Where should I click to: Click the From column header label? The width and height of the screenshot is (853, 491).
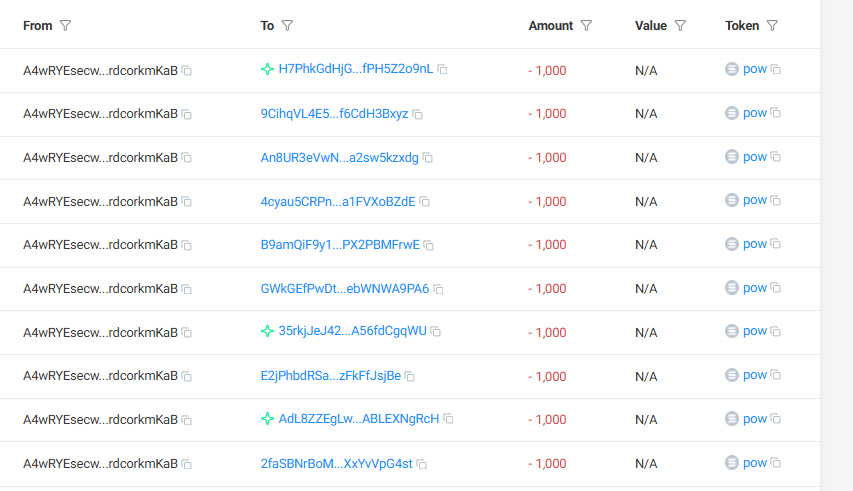click(38, 26)
